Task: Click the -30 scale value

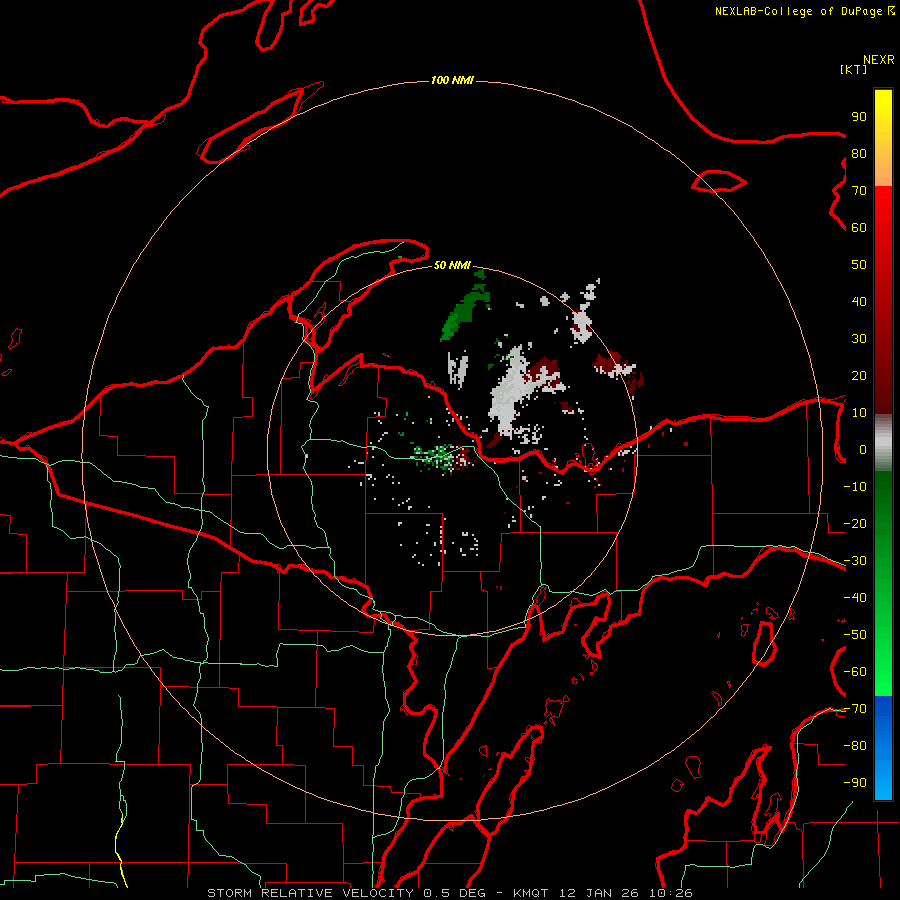Action: tap(855, 561)
